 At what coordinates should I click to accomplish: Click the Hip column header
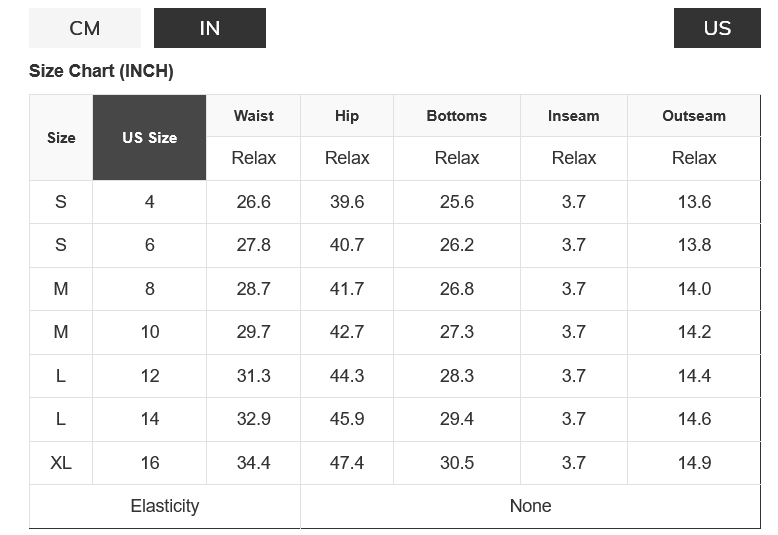click(347, 116)
